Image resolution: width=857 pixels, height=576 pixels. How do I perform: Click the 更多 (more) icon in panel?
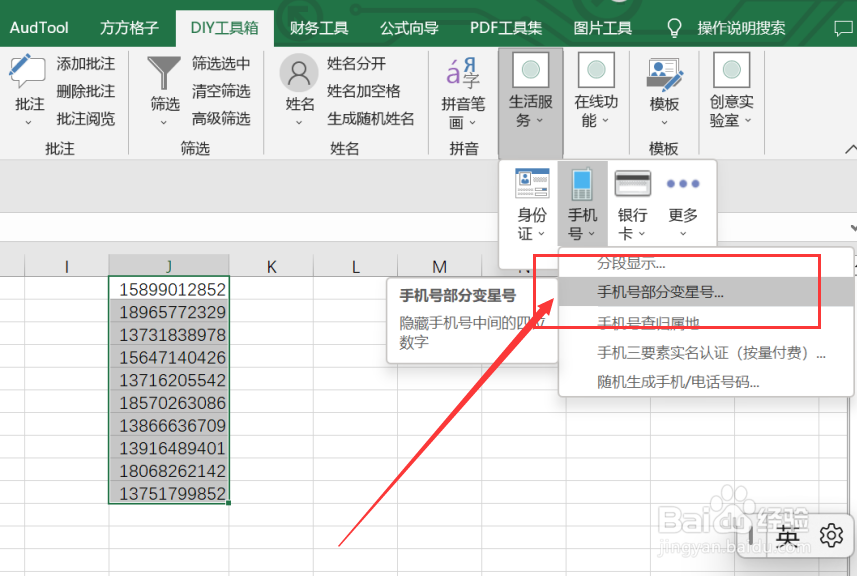click(683, 185)
